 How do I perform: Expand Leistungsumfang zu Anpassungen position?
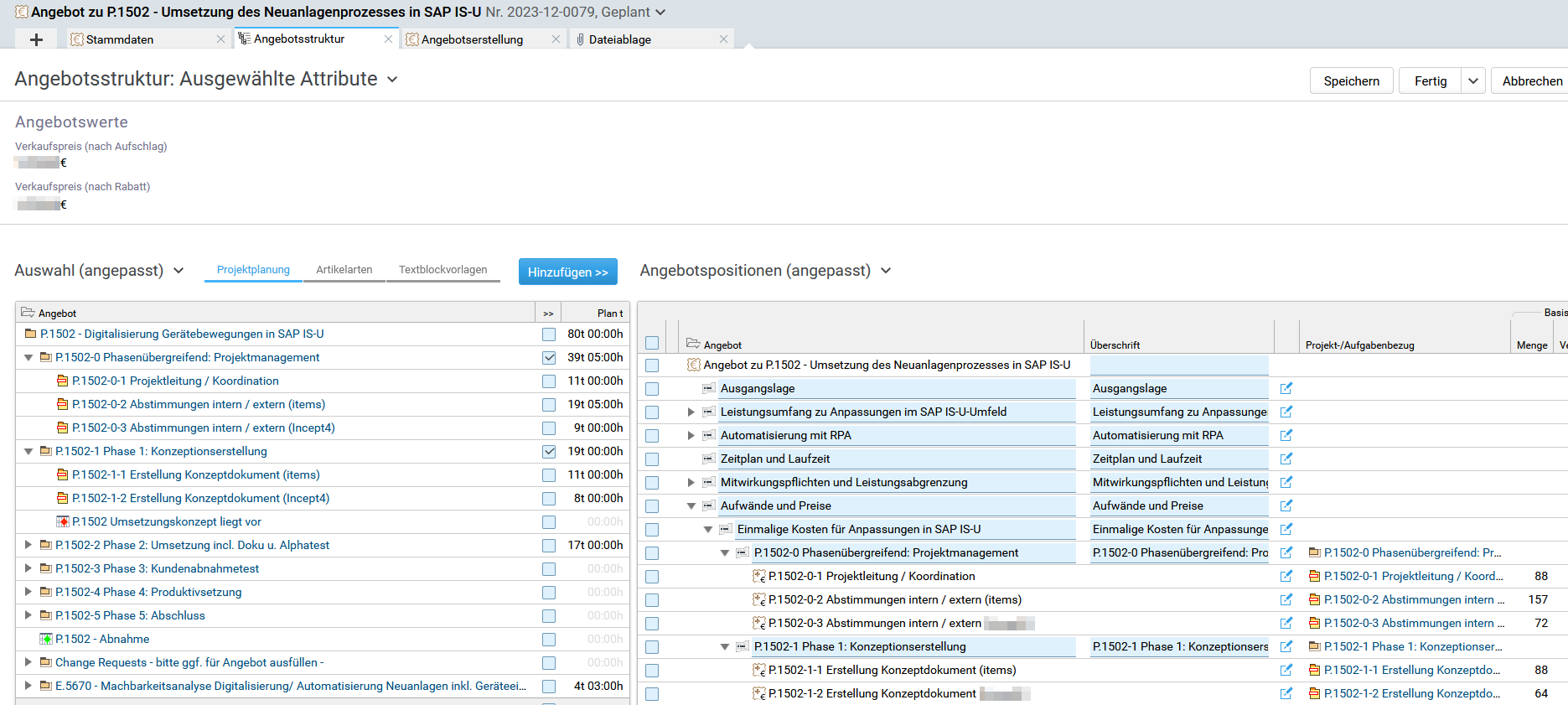point(691,412)
